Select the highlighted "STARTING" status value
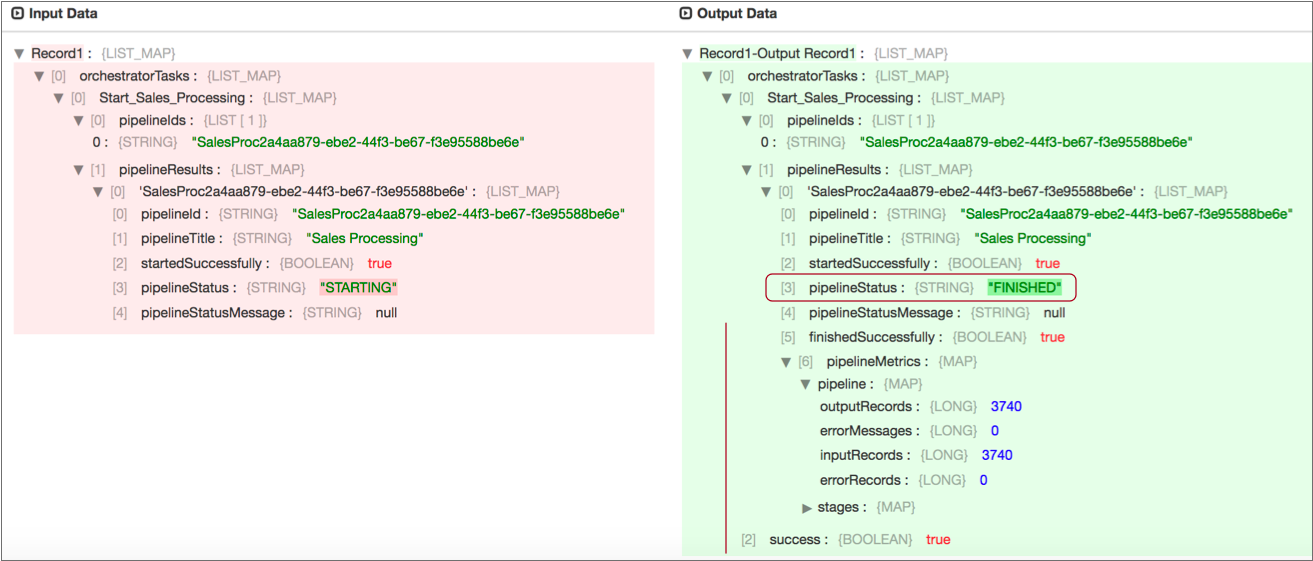1313x561 pixels. tap(358, 288)
